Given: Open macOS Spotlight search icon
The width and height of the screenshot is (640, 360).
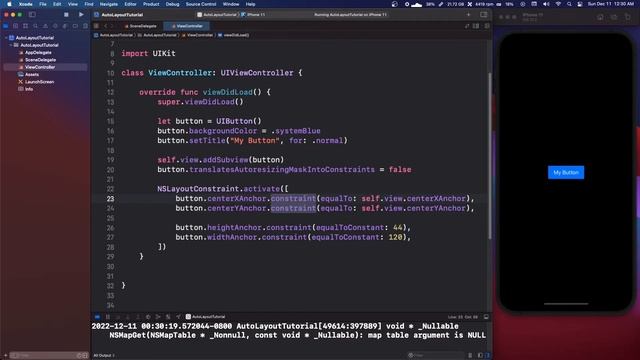Looking at the screenshot, I should coord(569,4).
